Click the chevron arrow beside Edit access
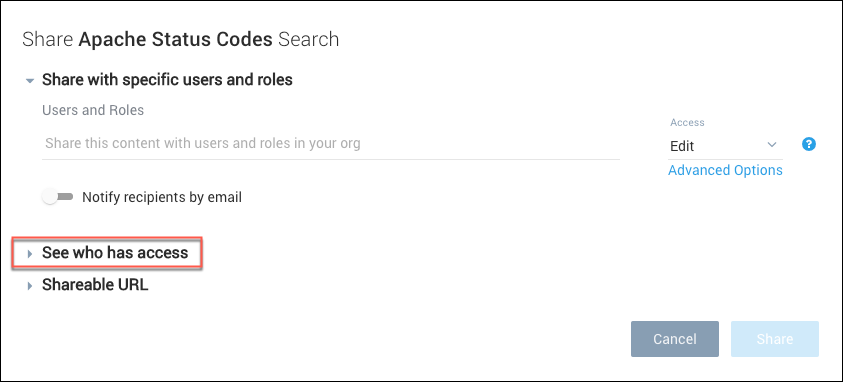843x382 pixels. pyautogui.click(x=771, y=145)
